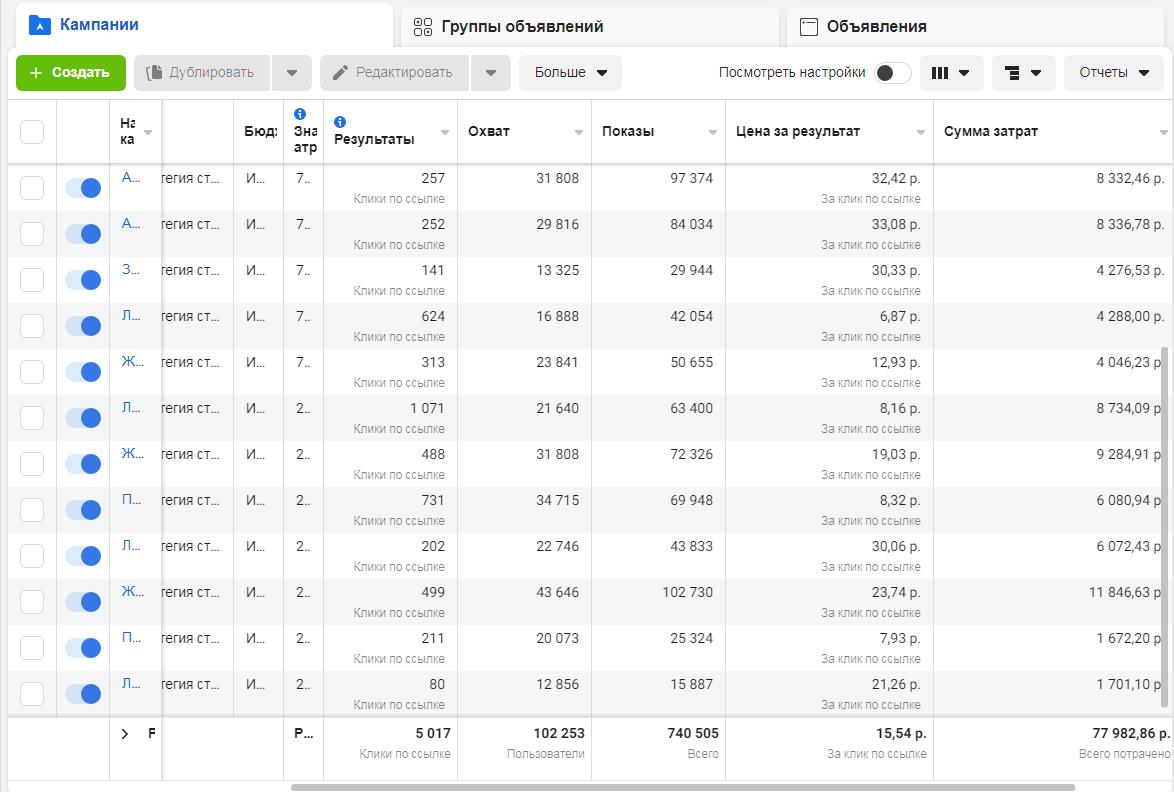Select checkbox for row with 257 results

pos(32,188)
